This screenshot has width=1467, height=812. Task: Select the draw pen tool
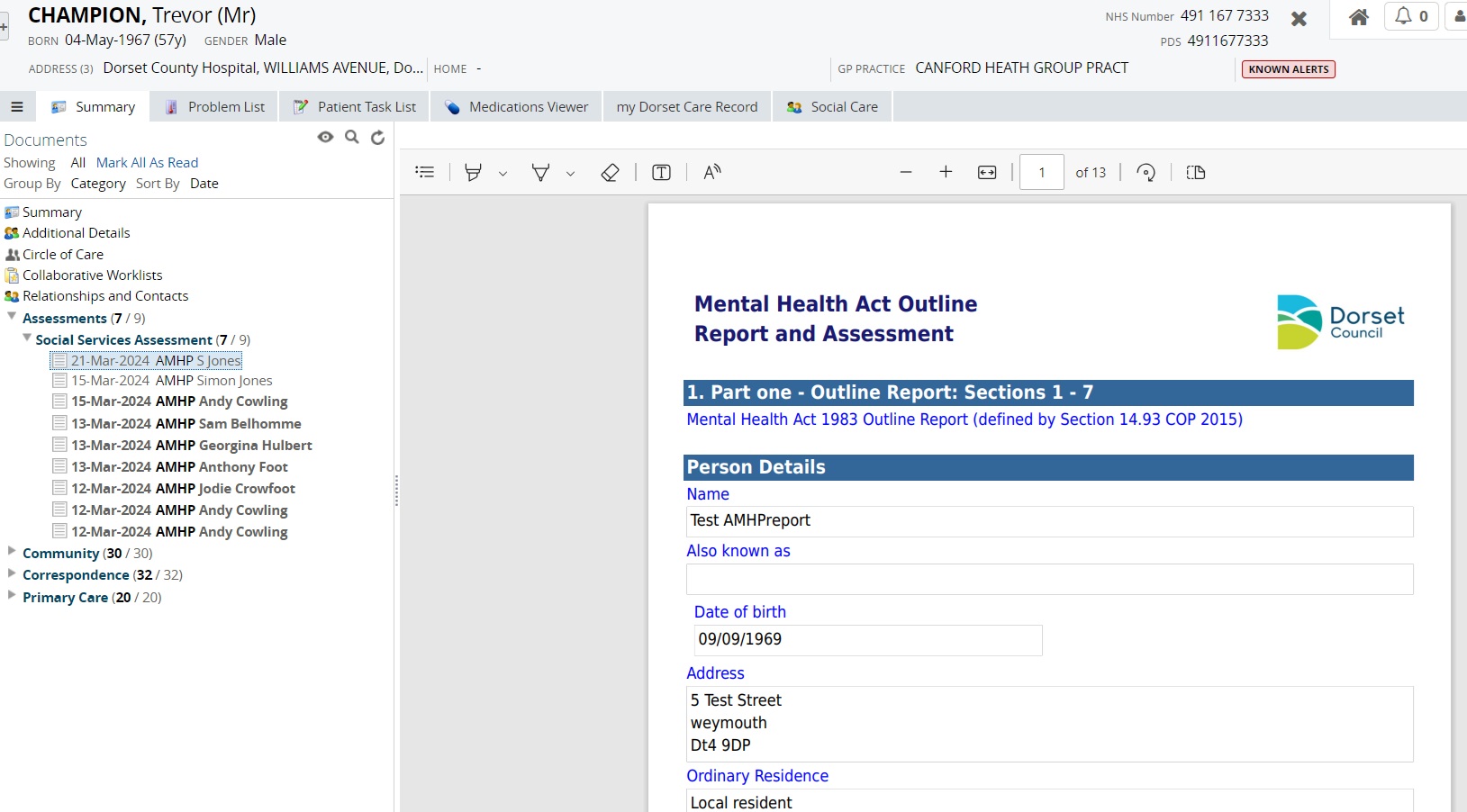540,172
